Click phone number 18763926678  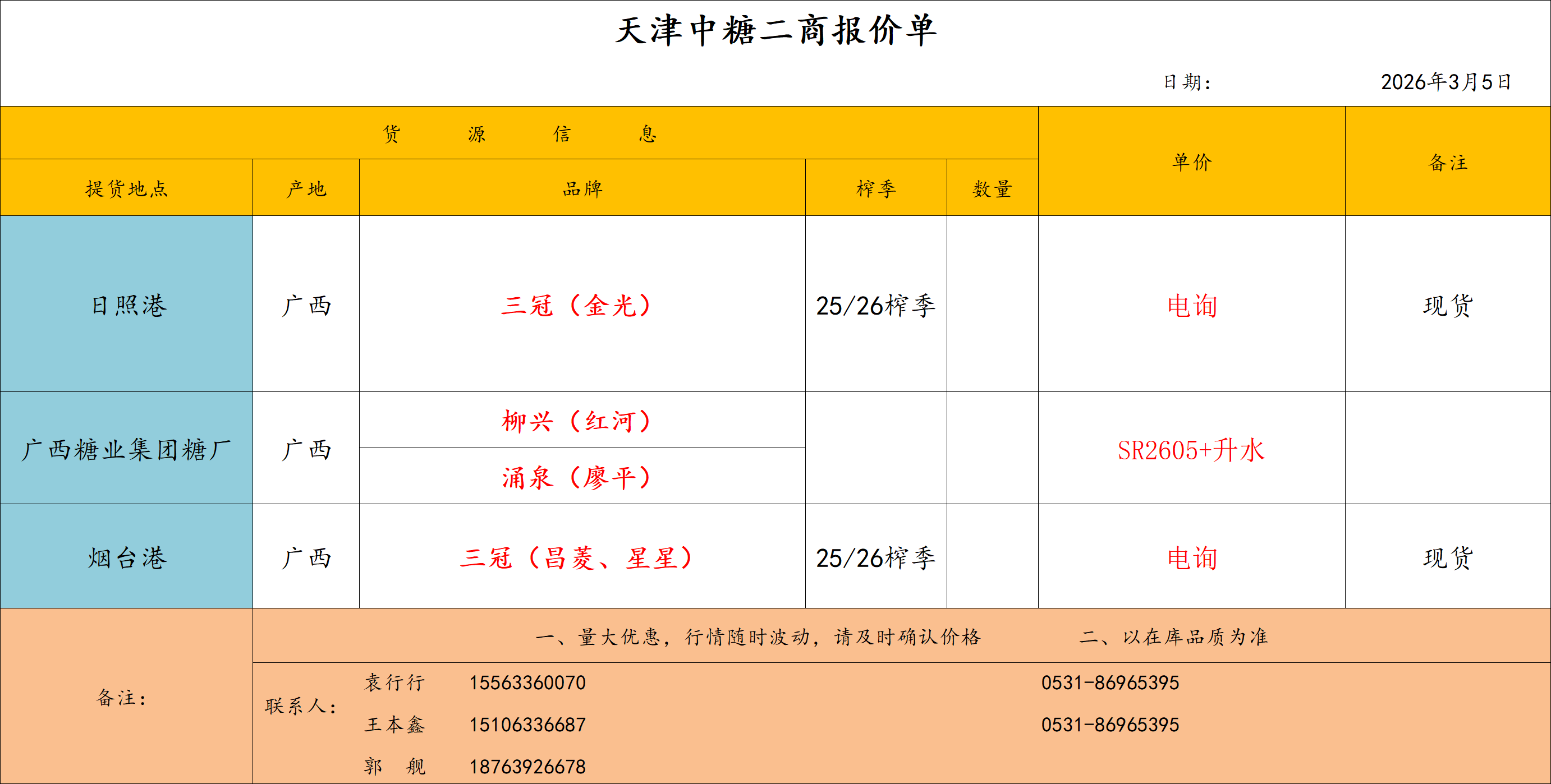[x=527, y=767]
